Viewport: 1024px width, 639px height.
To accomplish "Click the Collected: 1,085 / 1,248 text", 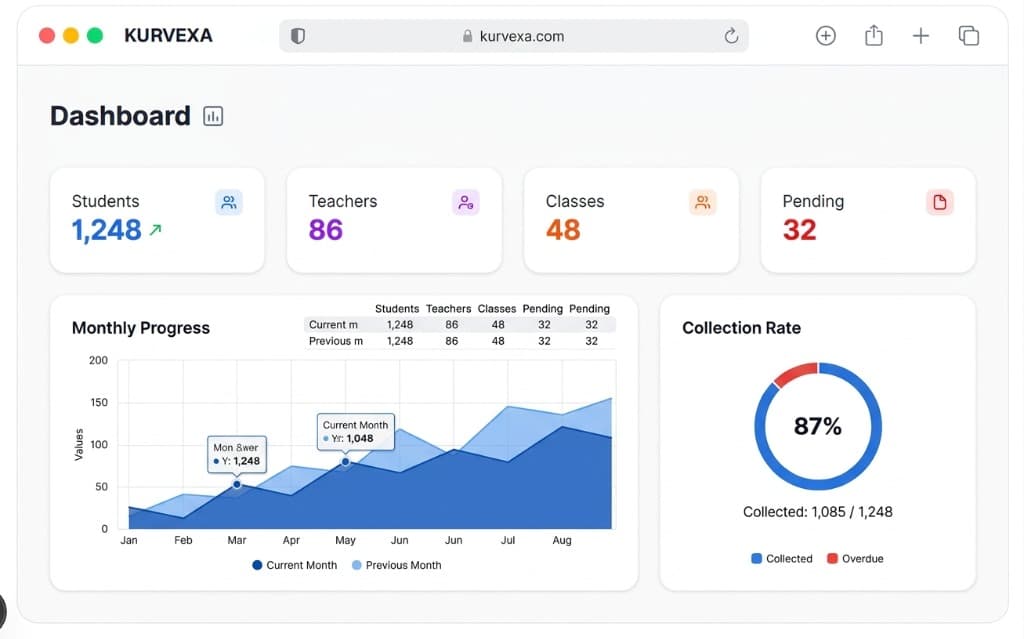I will pyautogui.click(x=818, y=512).
